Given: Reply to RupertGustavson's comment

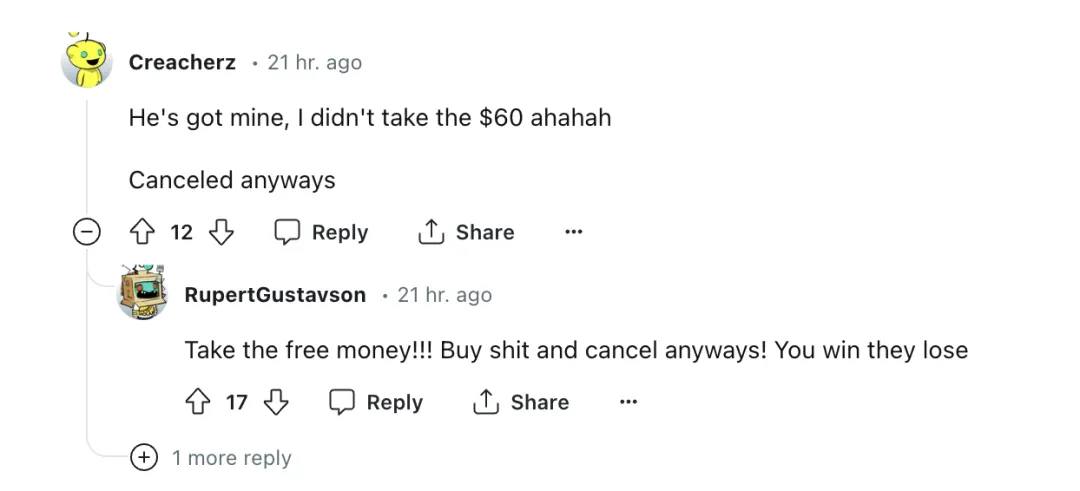Looking at the screenshot, I should click(377, 403).
